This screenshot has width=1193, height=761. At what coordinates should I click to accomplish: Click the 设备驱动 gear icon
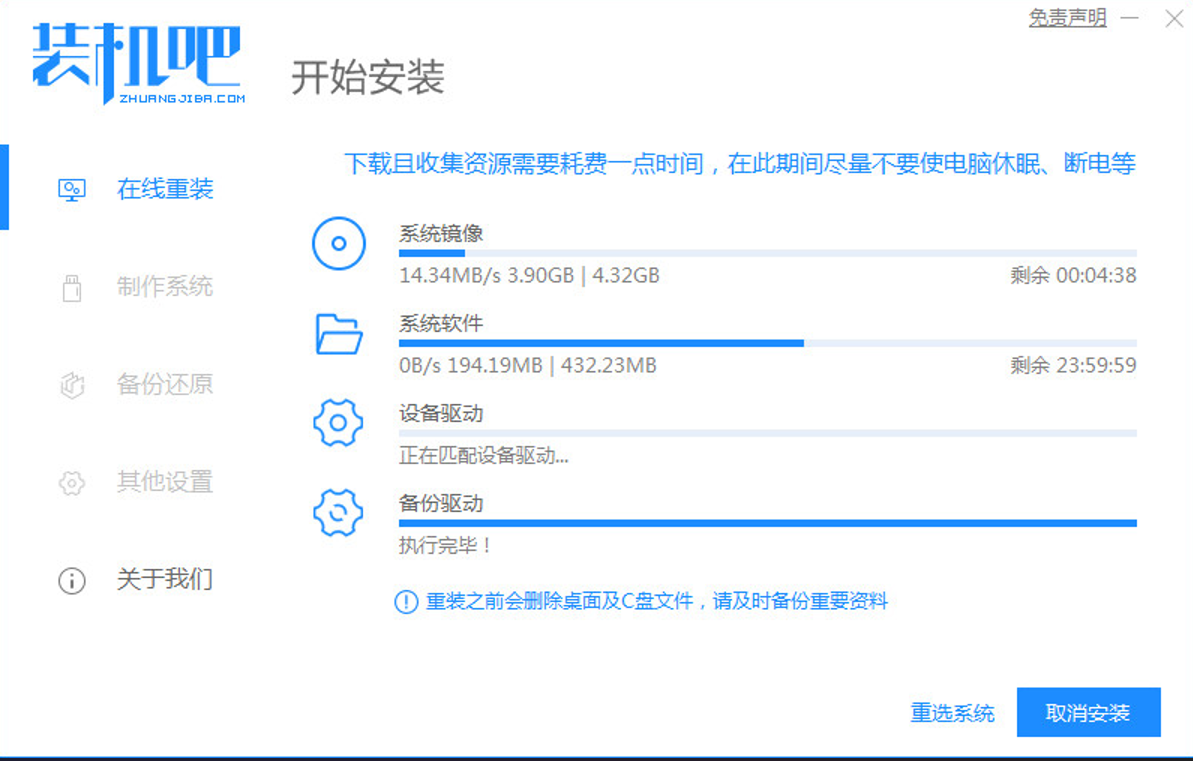click(x=339, y=423)
